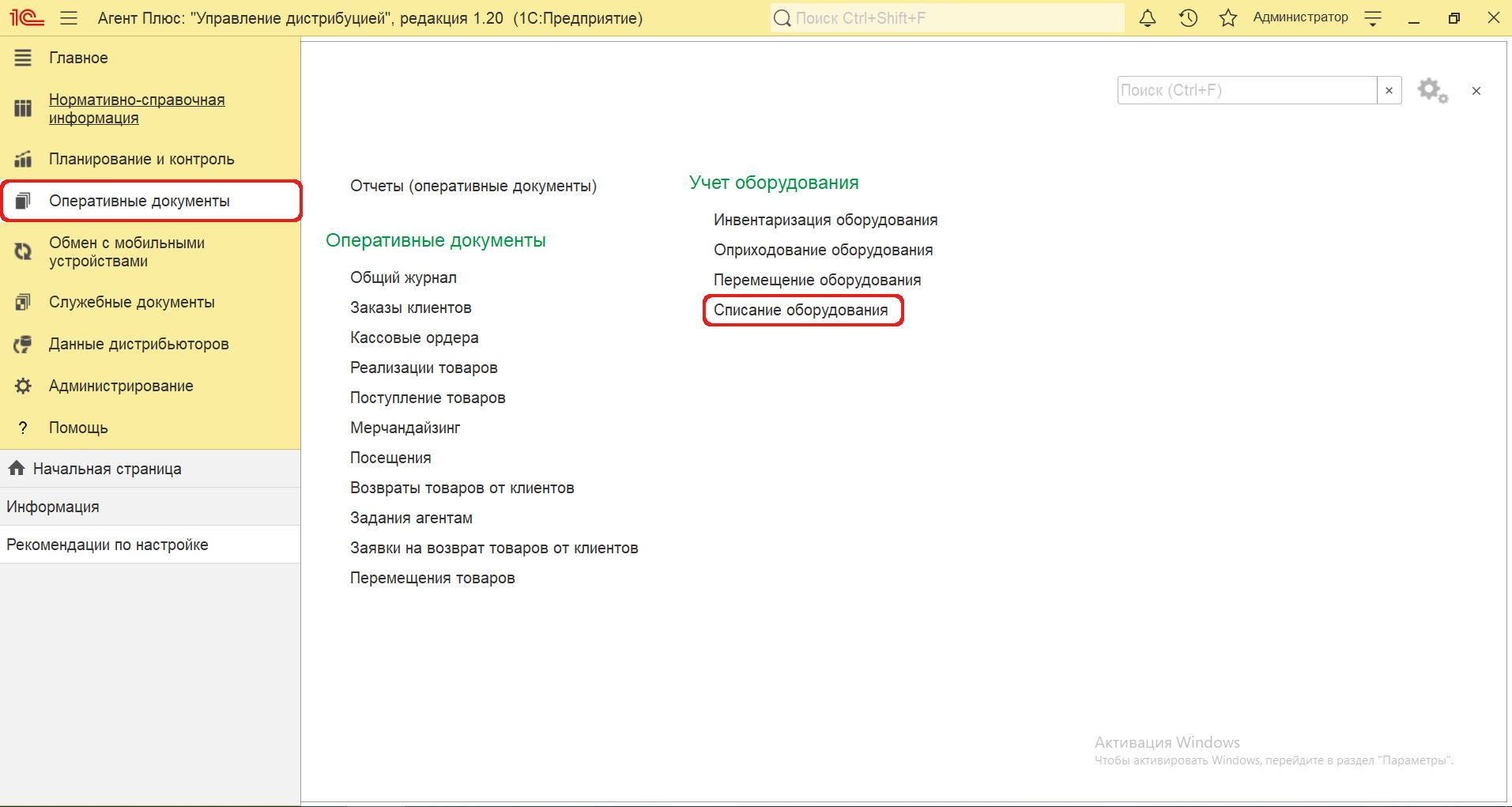Open Заказы клиентов journal
The width and height of the screenshot is (1512, 807).
[410, 307]
